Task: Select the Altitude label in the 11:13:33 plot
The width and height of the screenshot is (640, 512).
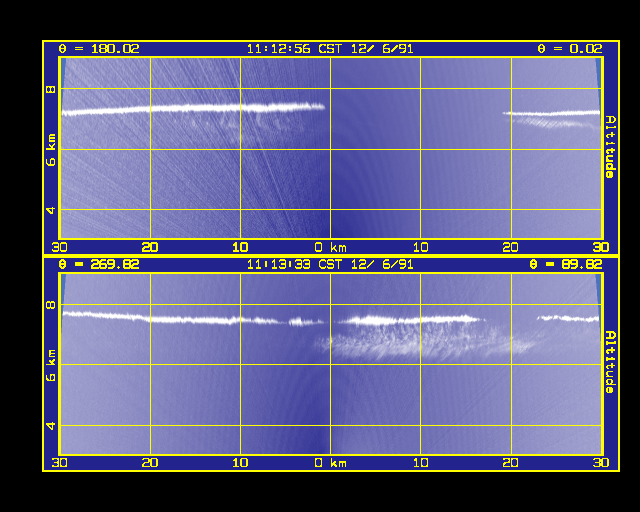Action: [610, 362]
